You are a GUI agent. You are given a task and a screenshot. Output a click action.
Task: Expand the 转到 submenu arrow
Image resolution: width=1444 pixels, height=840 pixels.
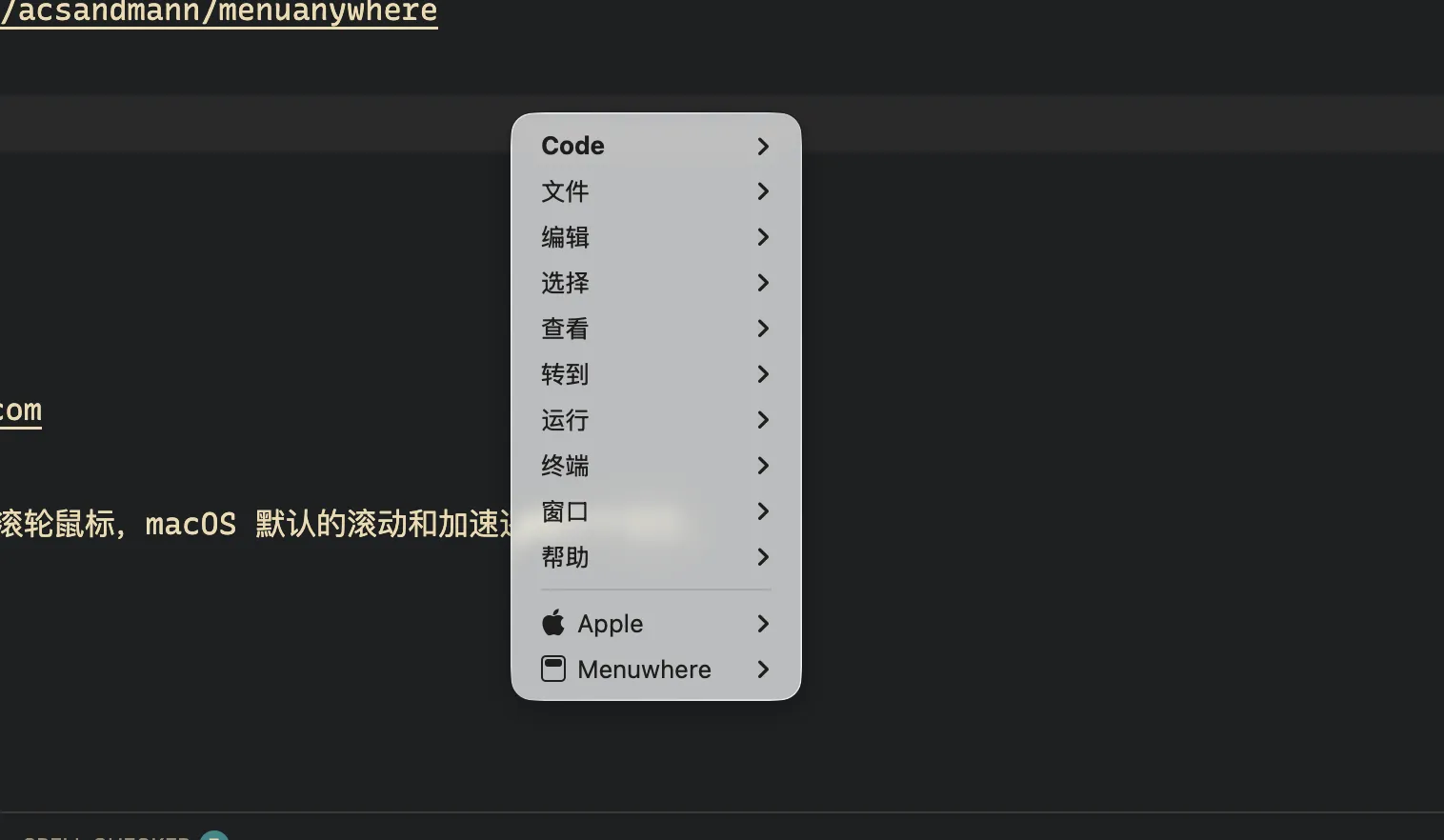coord(763,374)
